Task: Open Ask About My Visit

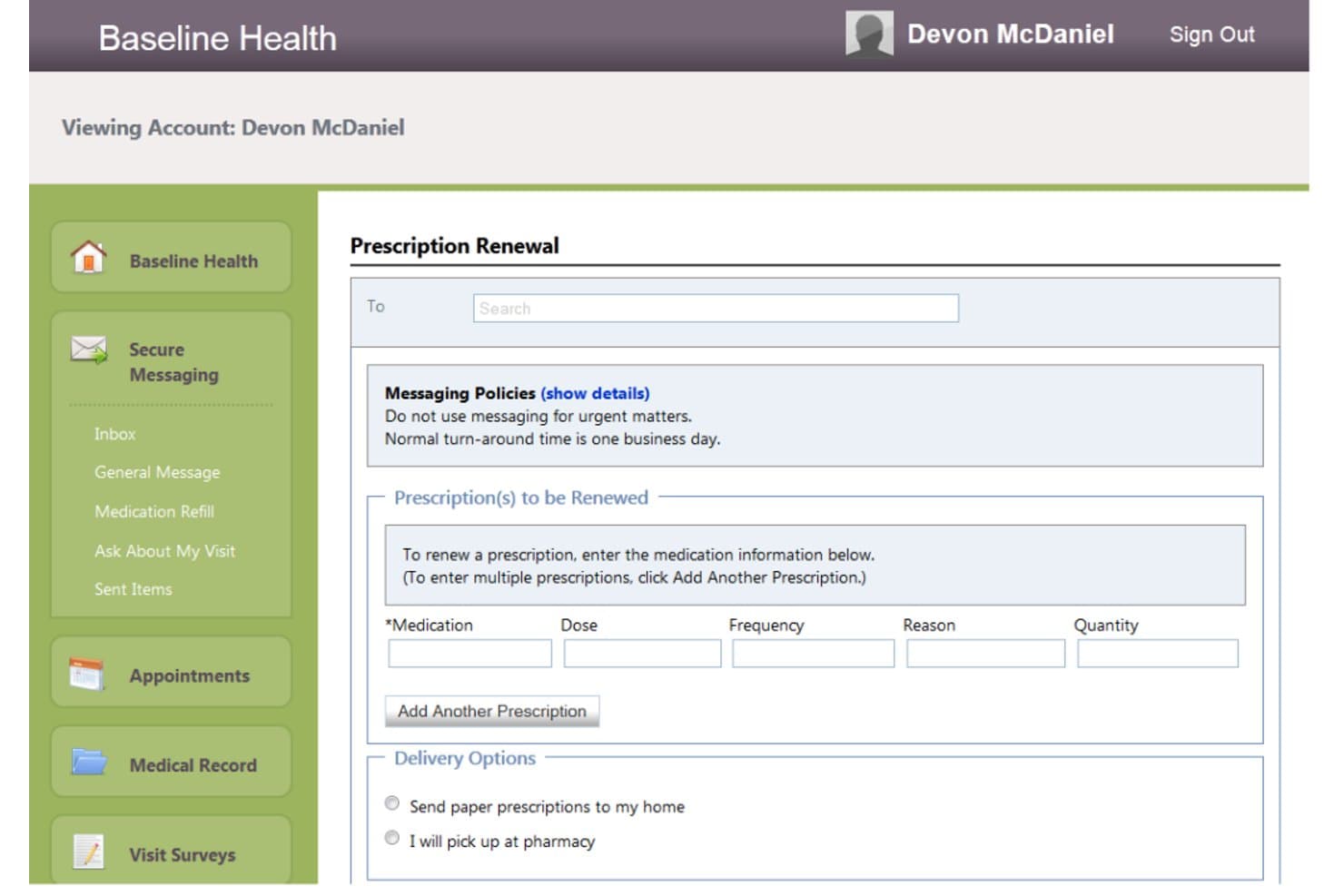Action: coord(164,551)
